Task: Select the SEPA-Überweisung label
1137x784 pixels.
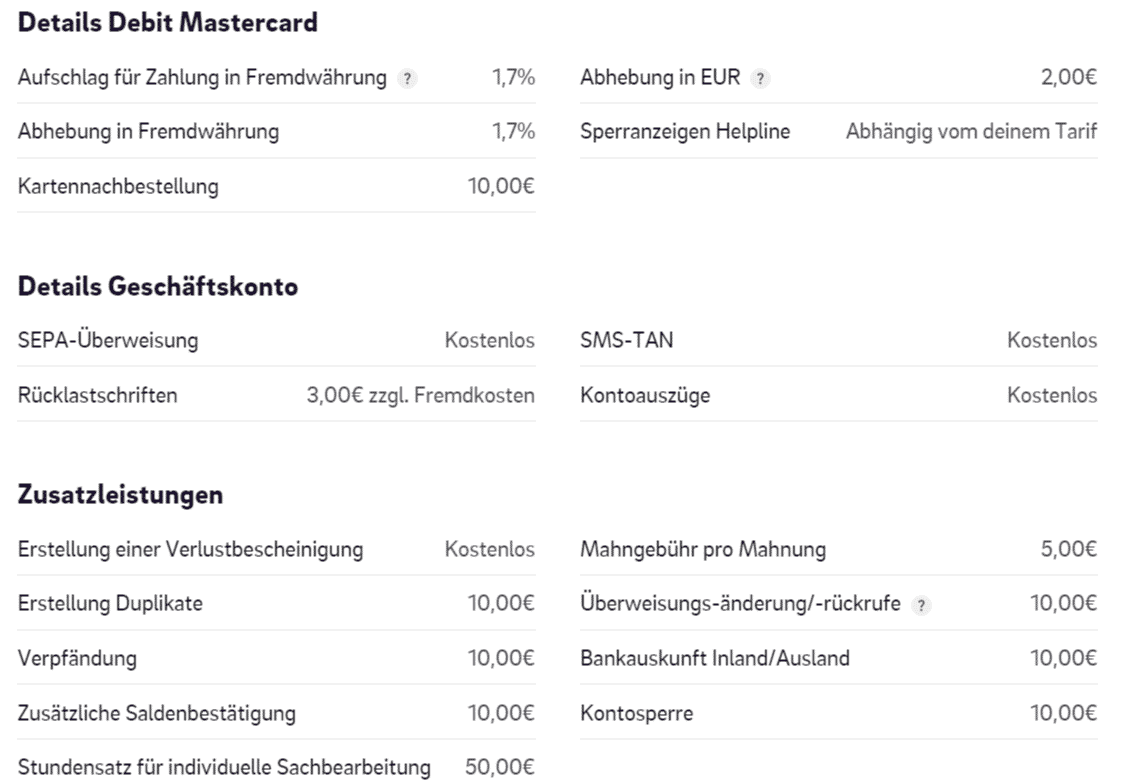Action: pos(108,340)
